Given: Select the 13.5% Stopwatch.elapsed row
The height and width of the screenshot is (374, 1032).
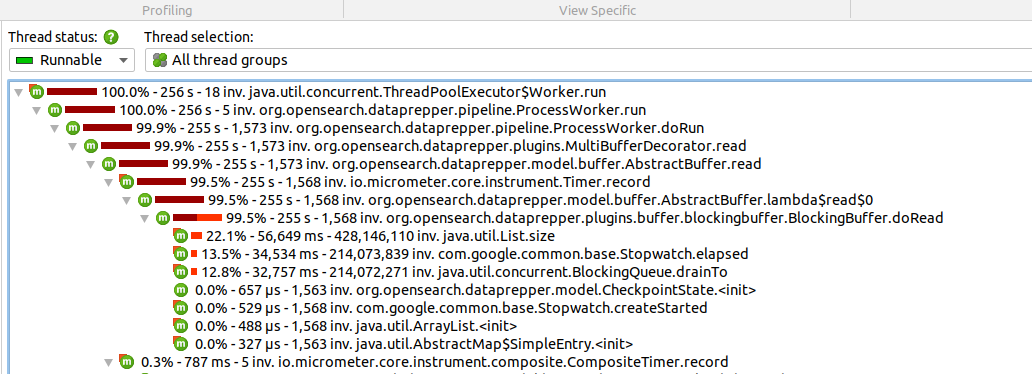Looking at the screenshot, I should click(x=475, y=254).
